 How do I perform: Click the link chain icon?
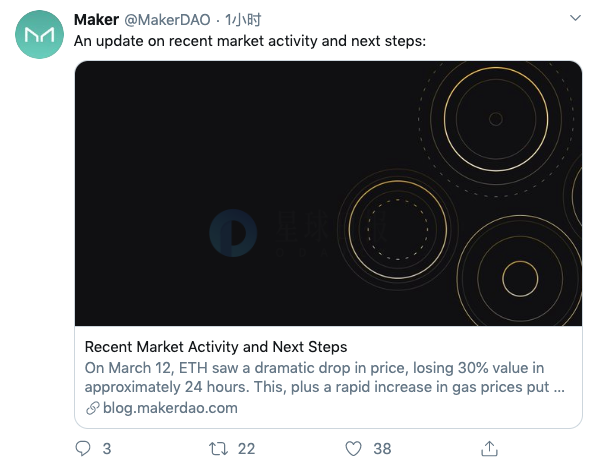pyautogui.click(x=93, y=408)
